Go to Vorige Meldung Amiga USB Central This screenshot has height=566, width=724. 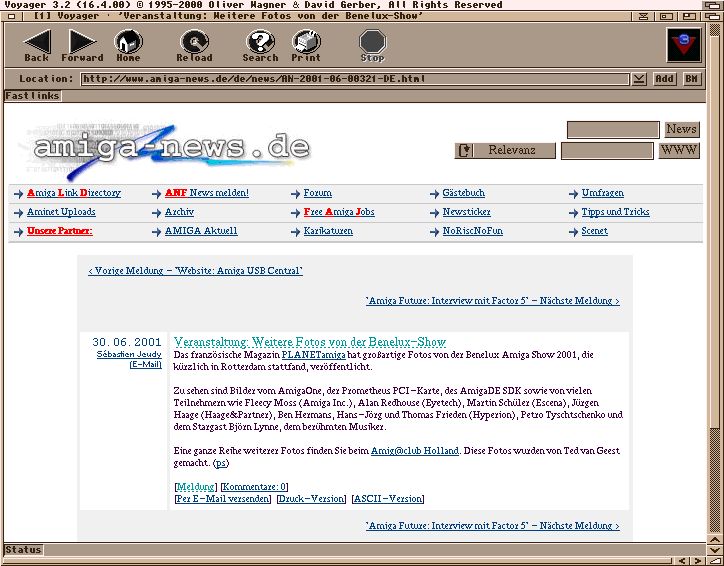coord(195,271)
